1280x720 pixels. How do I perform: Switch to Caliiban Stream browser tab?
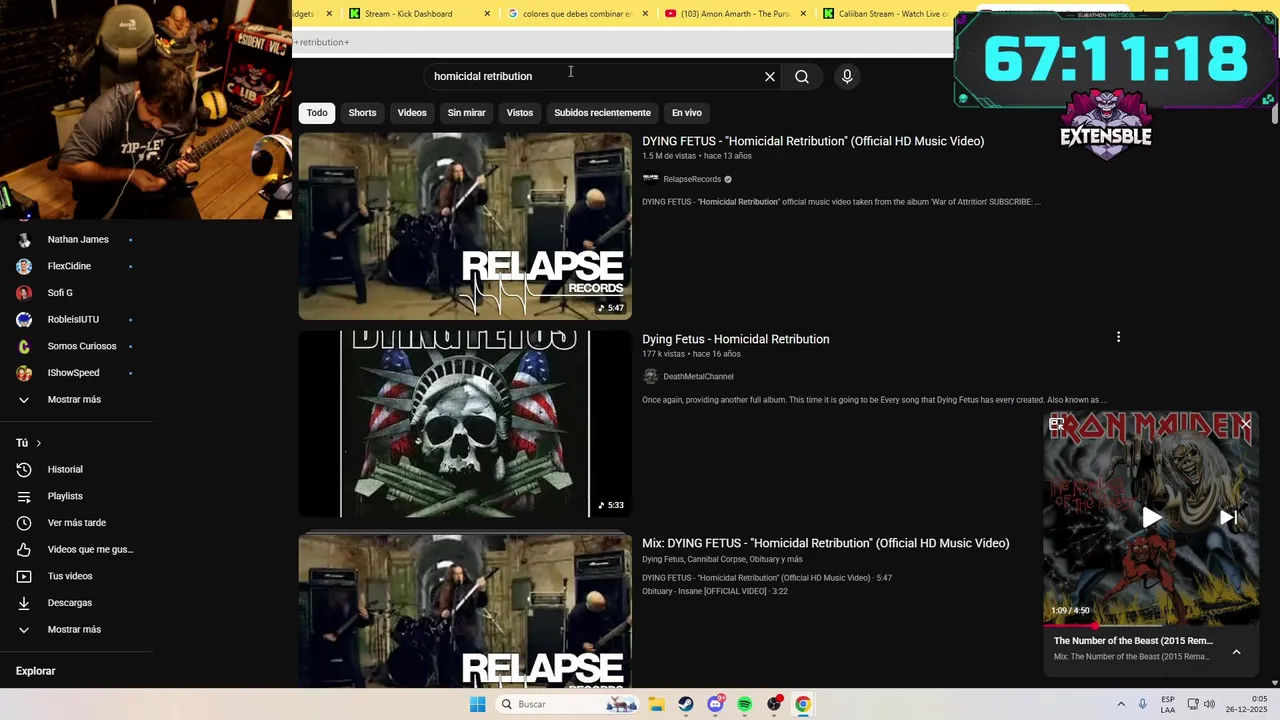[885, 14]
